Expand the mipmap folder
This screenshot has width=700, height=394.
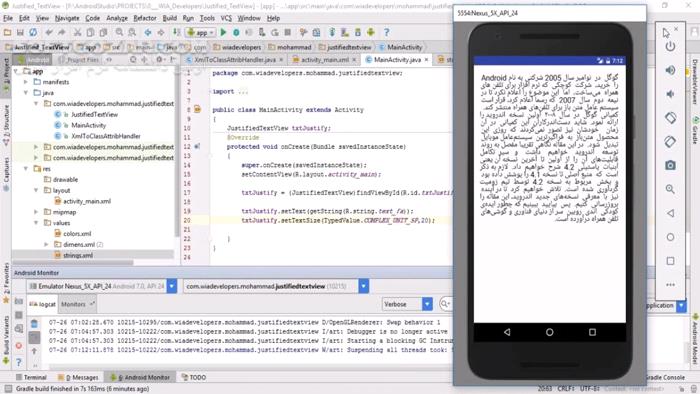[36, 212]
